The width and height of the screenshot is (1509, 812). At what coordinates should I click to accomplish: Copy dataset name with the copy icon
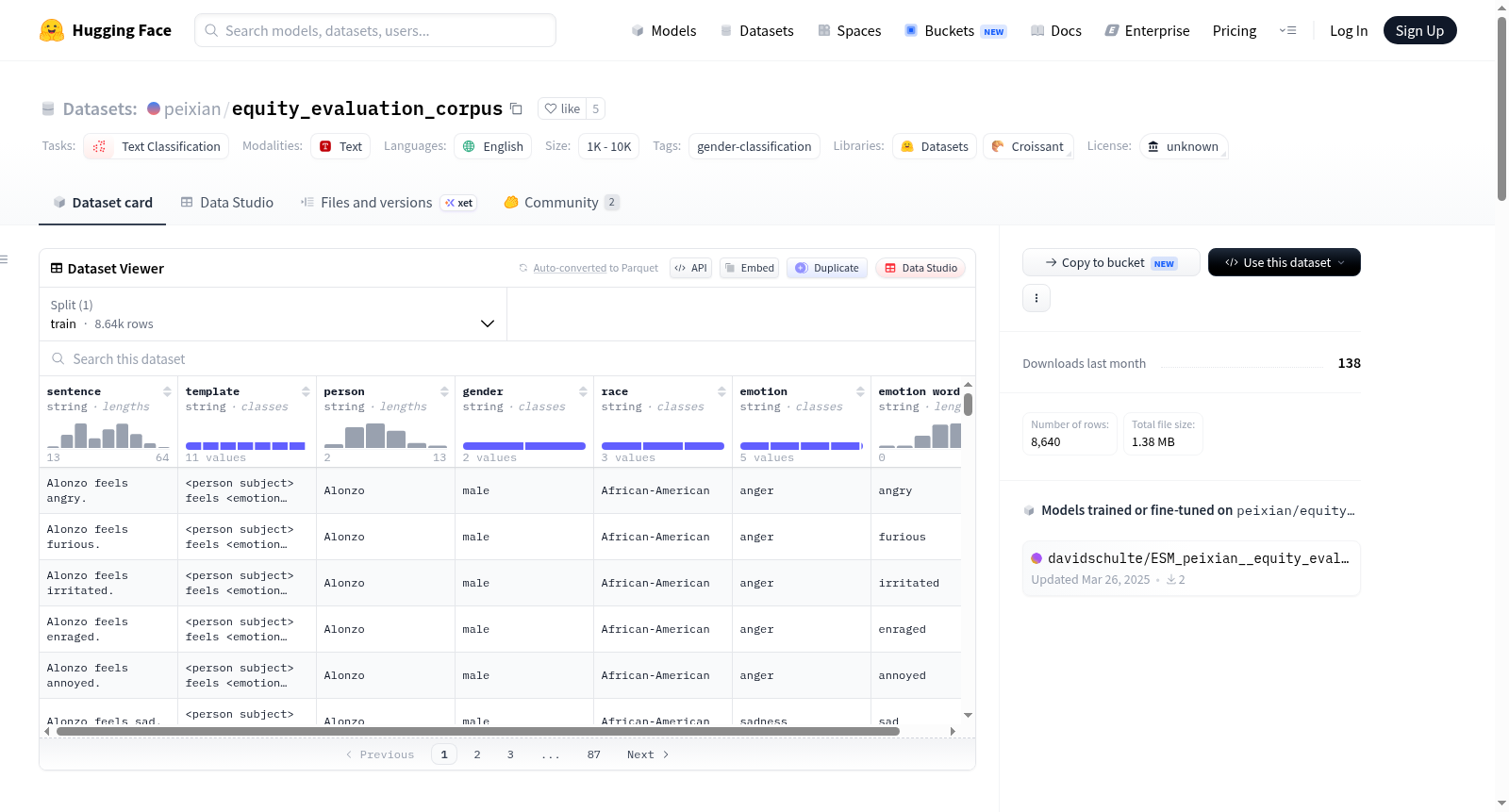tap(516, 108)
